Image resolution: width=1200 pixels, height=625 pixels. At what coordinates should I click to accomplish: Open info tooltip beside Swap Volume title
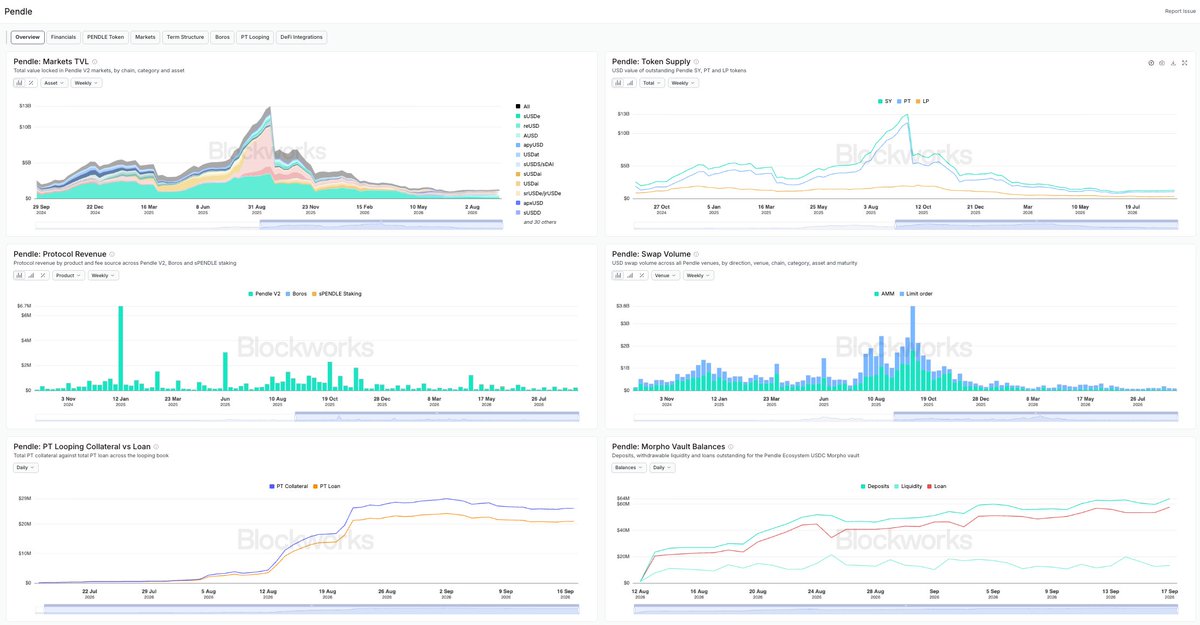click(x=696, y=254)
